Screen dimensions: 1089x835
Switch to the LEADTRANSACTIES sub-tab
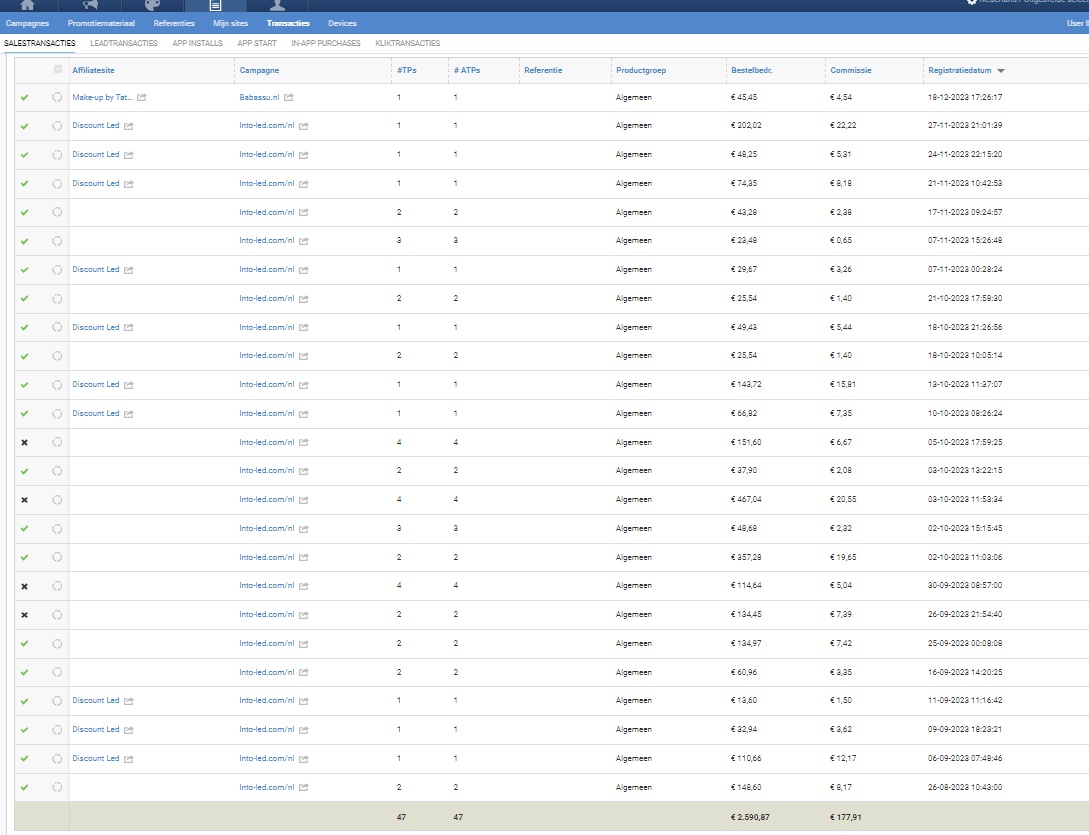[124, 43]
